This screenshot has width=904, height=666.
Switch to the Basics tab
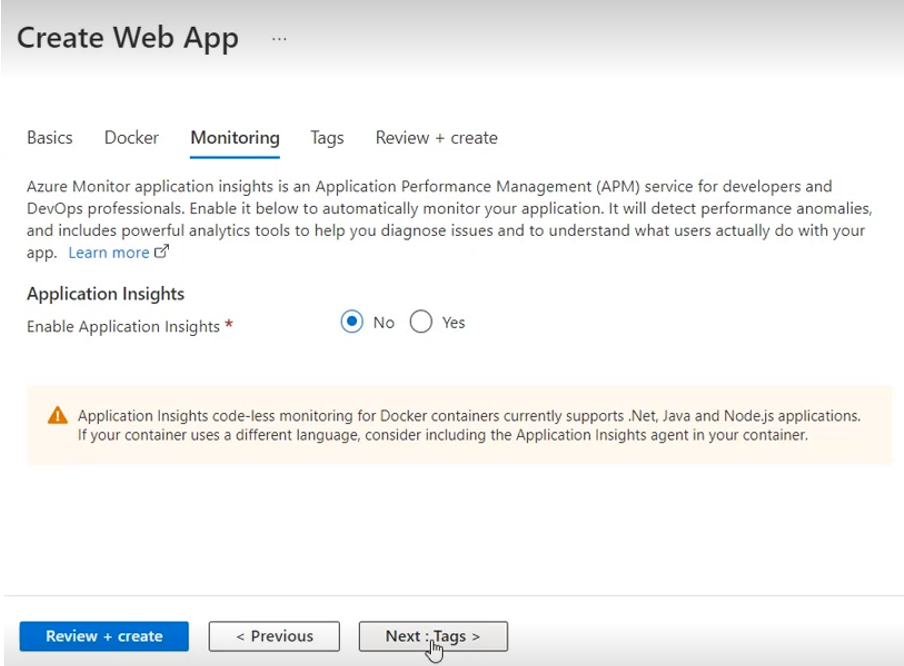pyautogui.click(x=50, y=138)
